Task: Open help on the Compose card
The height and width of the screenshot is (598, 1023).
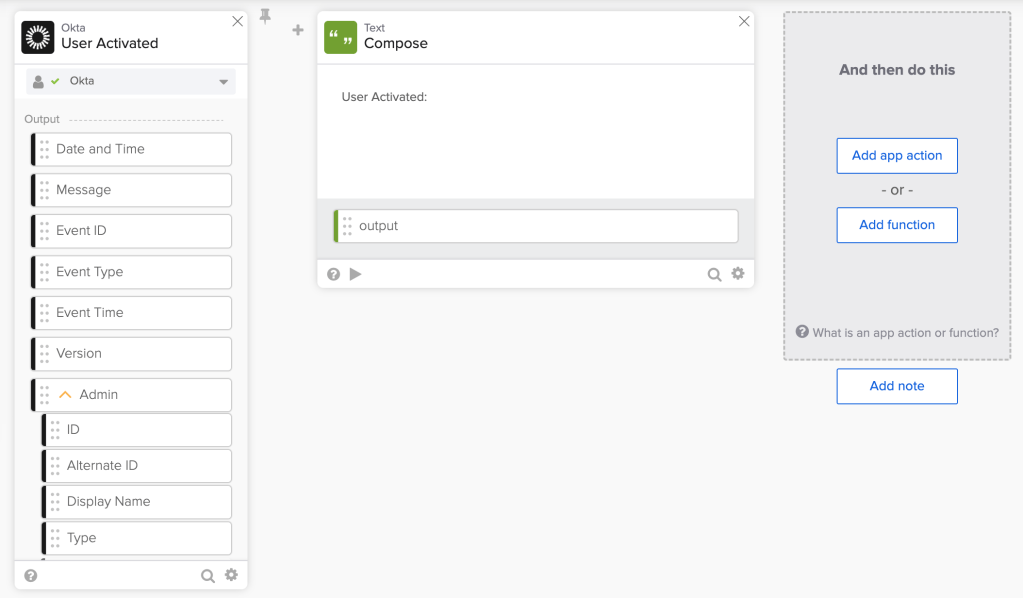Action: [x=334, y=274]
